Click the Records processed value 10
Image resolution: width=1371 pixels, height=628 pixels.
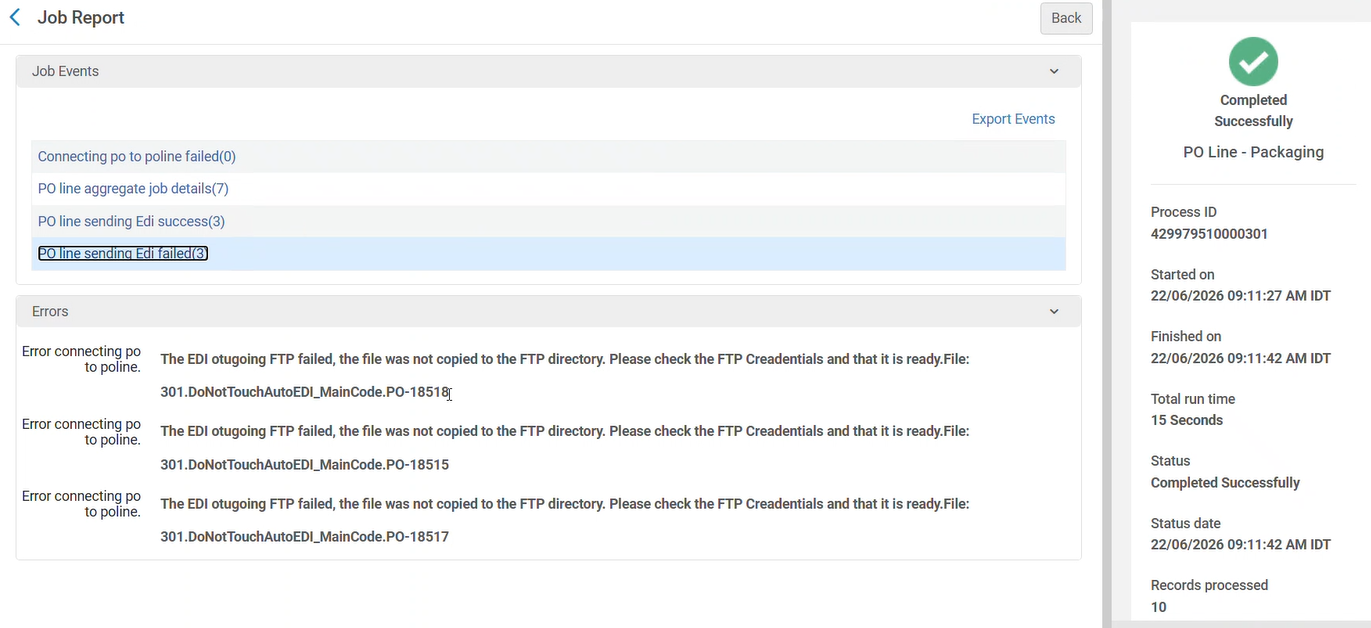point(1159,607)
